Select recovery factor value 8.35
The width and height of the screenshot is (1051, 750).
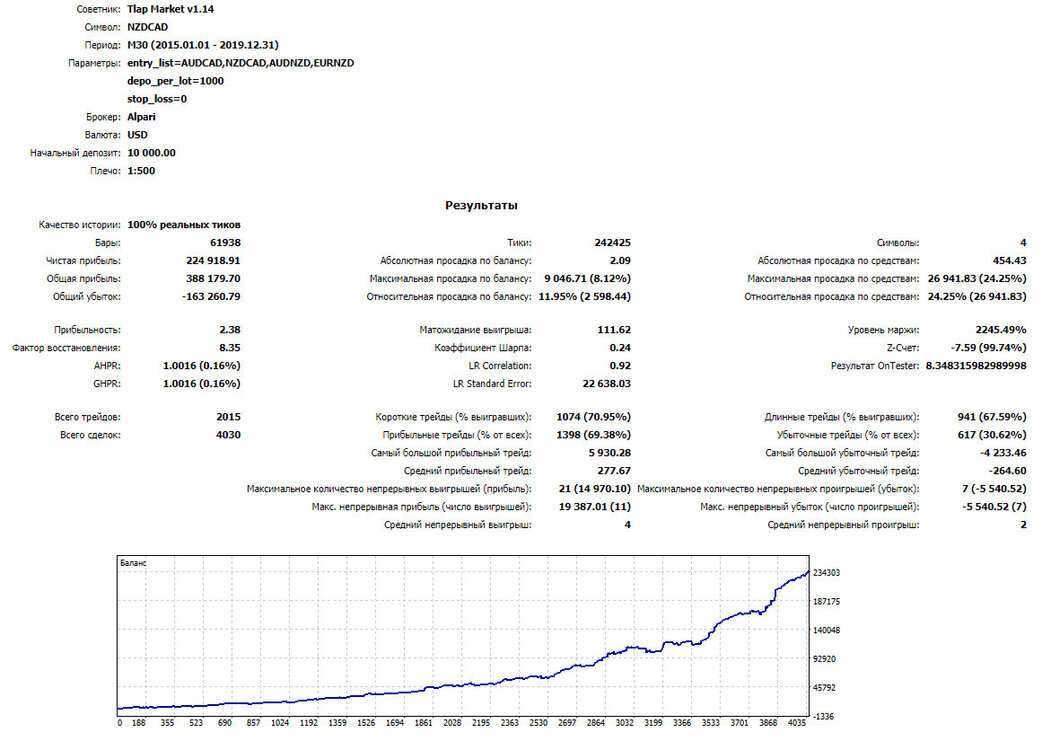230,348
